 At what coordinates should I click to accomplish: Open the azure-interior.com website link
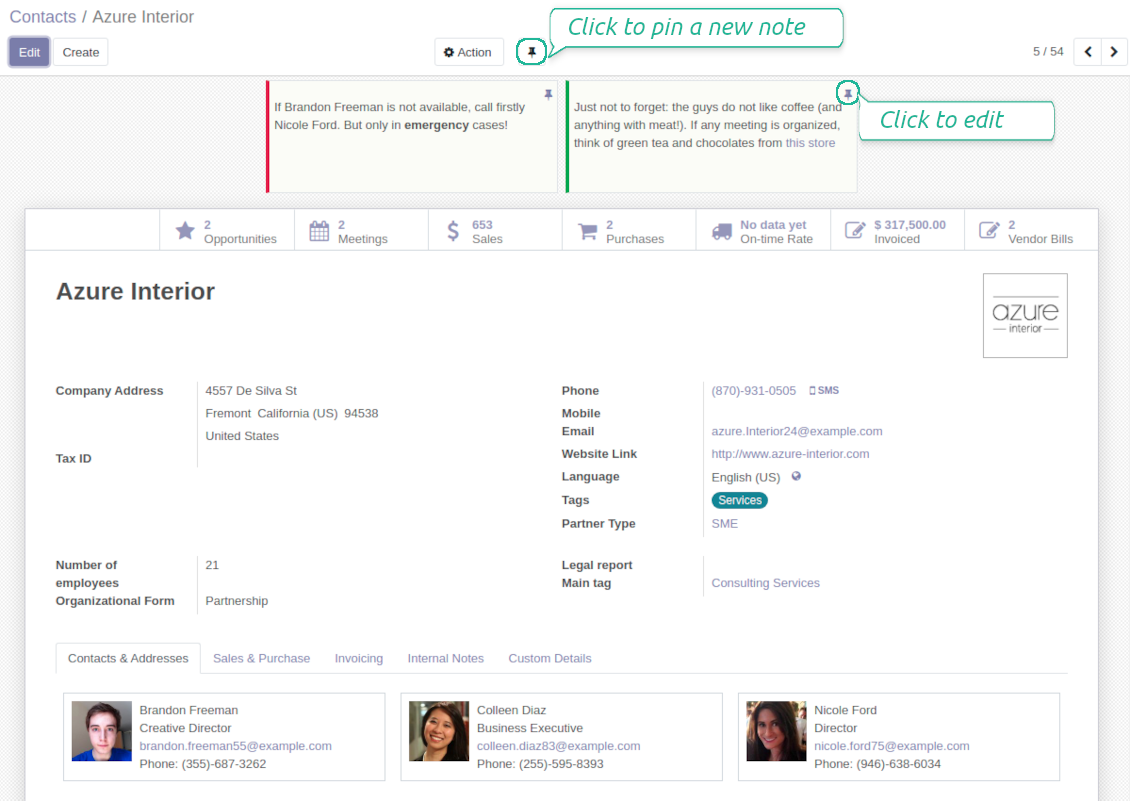[x=791, y=453]
